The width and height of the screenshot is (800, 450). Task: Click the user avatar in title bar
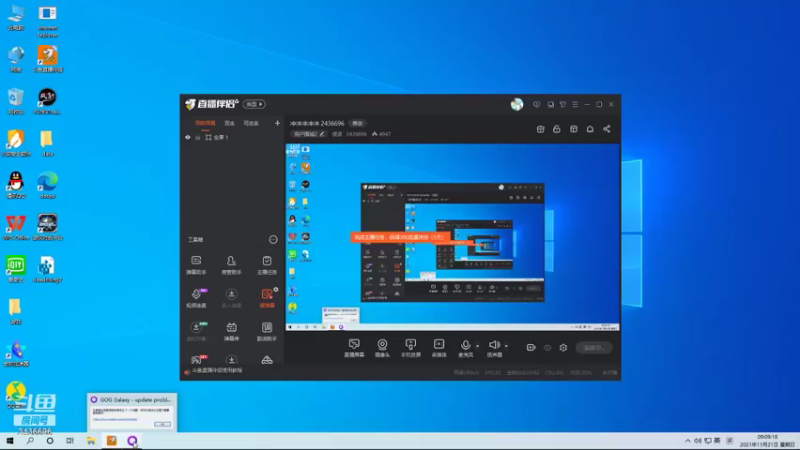click(x=517, y=104)
